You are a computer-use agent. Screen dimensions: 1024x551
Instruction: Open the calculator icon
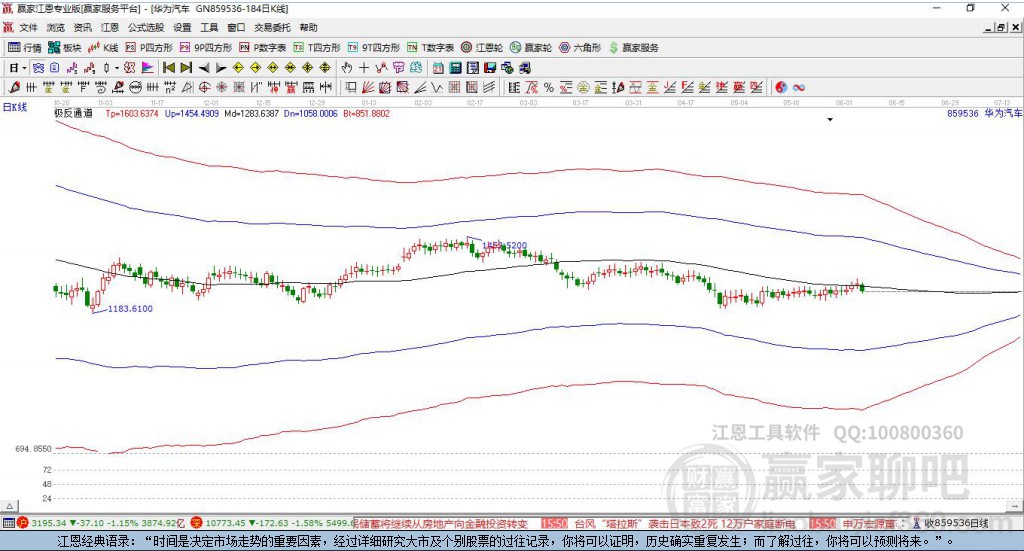(455, 68)
